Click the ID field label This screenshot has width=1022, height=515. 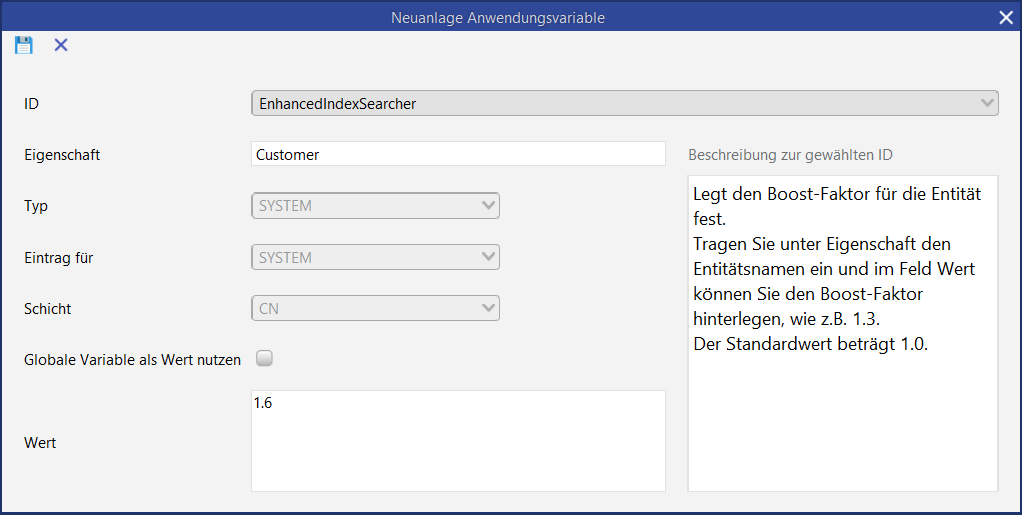coord(31,103)
